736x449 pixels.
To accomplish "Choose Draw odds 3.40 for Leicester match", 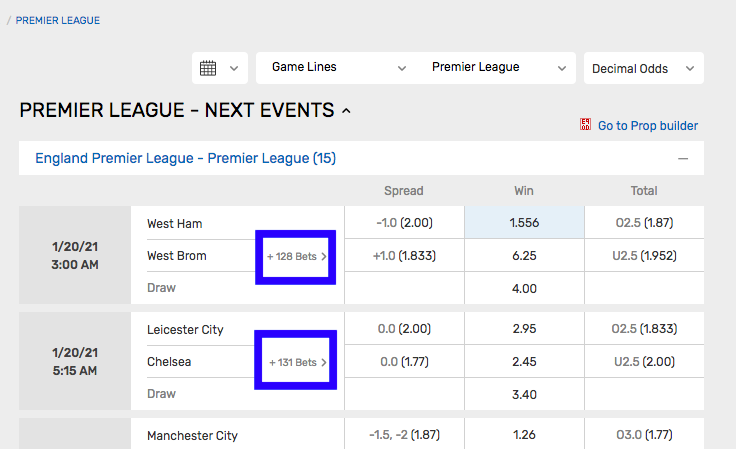I will tap(524, 395).
